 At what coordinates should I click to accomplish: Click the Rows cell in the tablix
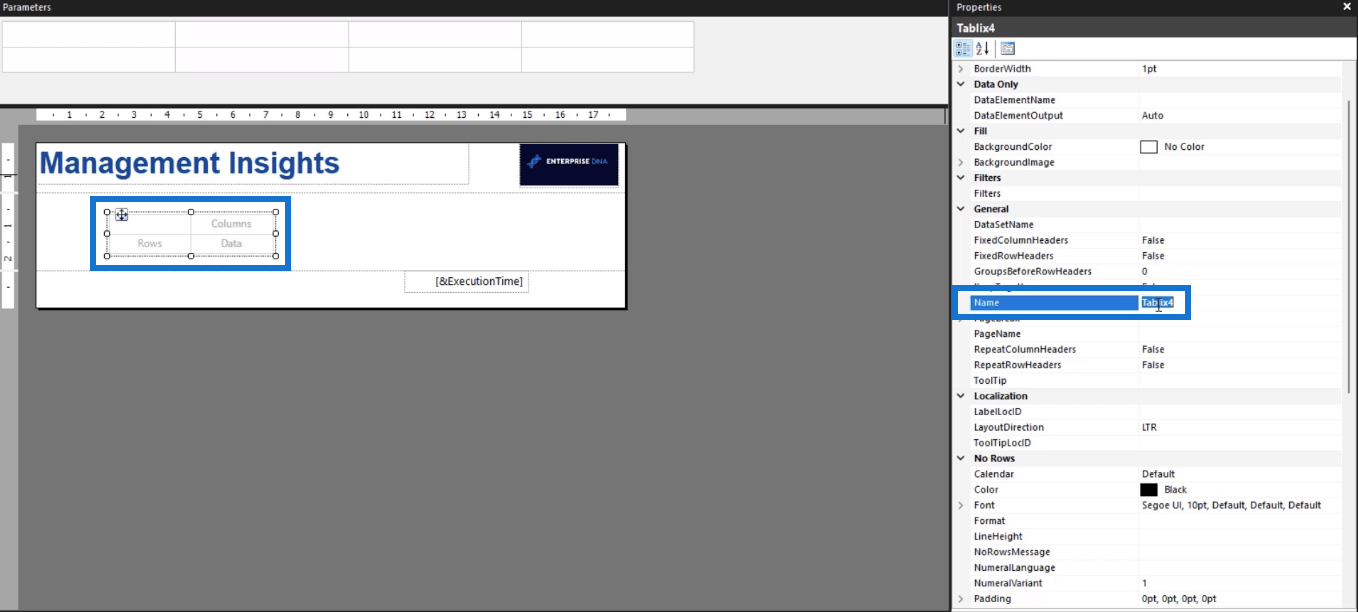[150, 244]
